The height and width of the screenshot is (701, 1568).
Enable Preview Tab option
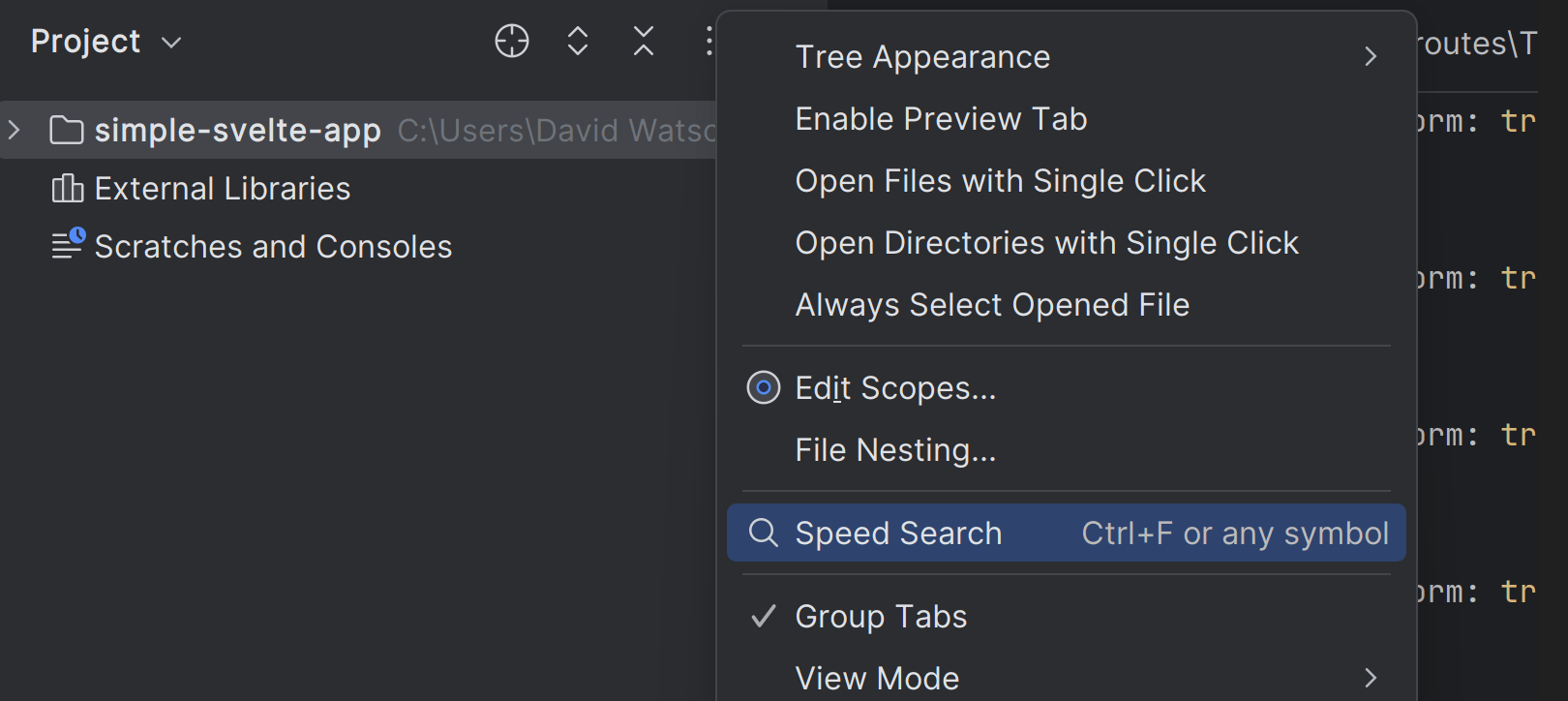(940, 119)
